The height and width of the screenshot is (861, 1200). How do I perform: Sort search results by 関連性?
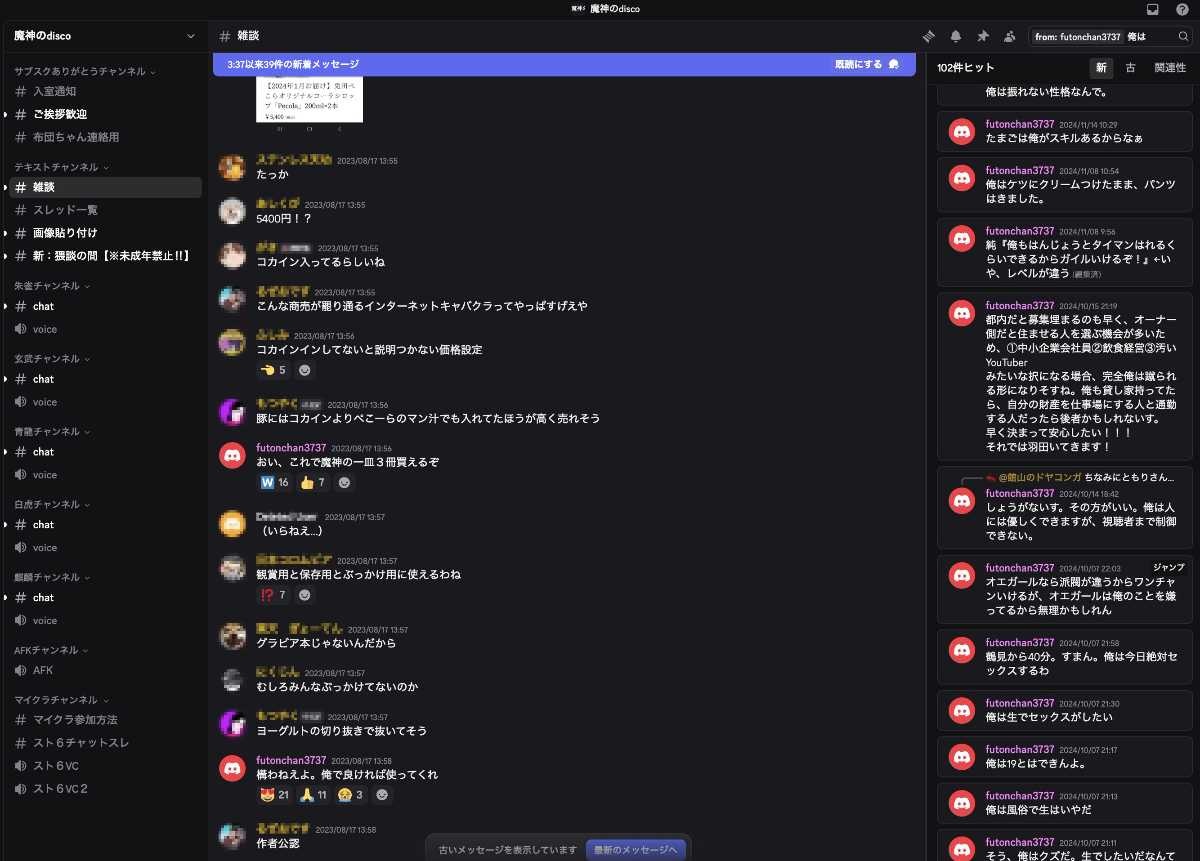tap(1170, 68)
